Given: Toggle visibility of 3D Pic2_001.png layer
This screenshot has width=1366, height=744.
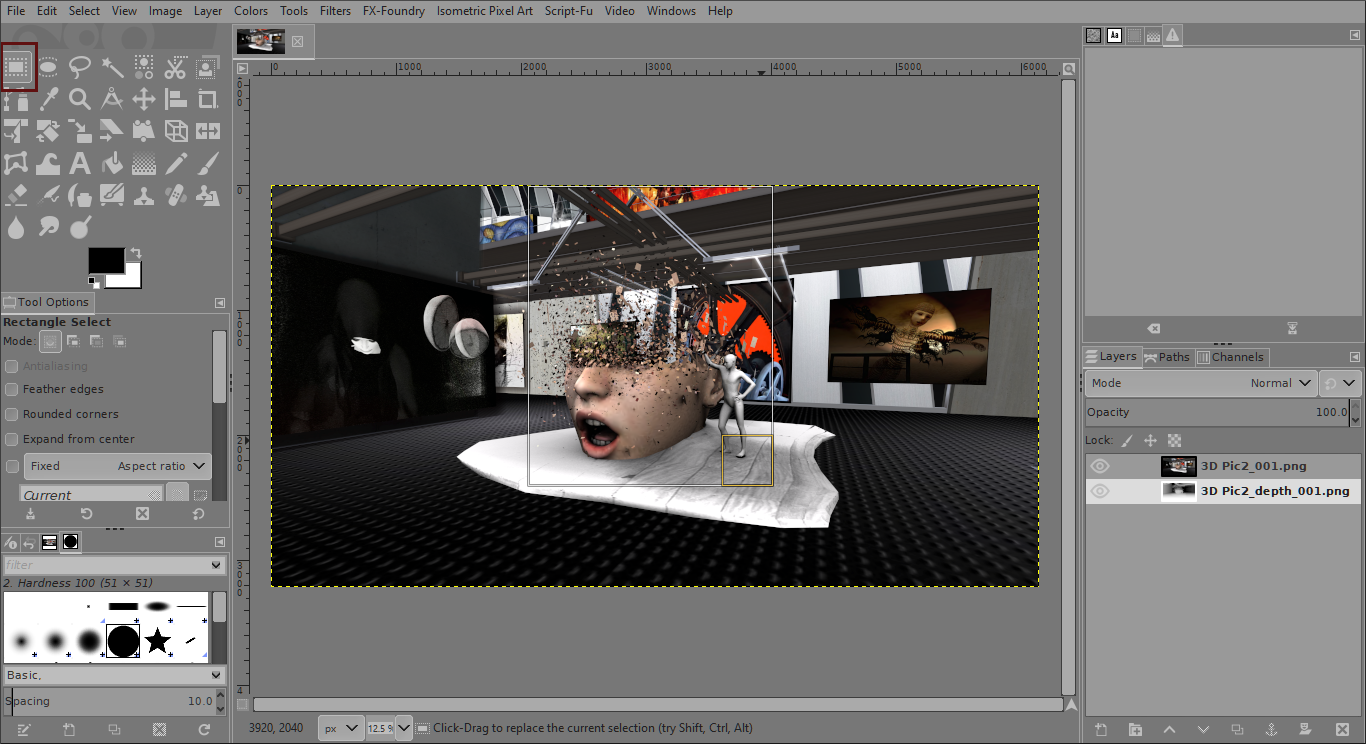Looking at the screenshot, I should pyautogui.click(x=1100, y=466).
